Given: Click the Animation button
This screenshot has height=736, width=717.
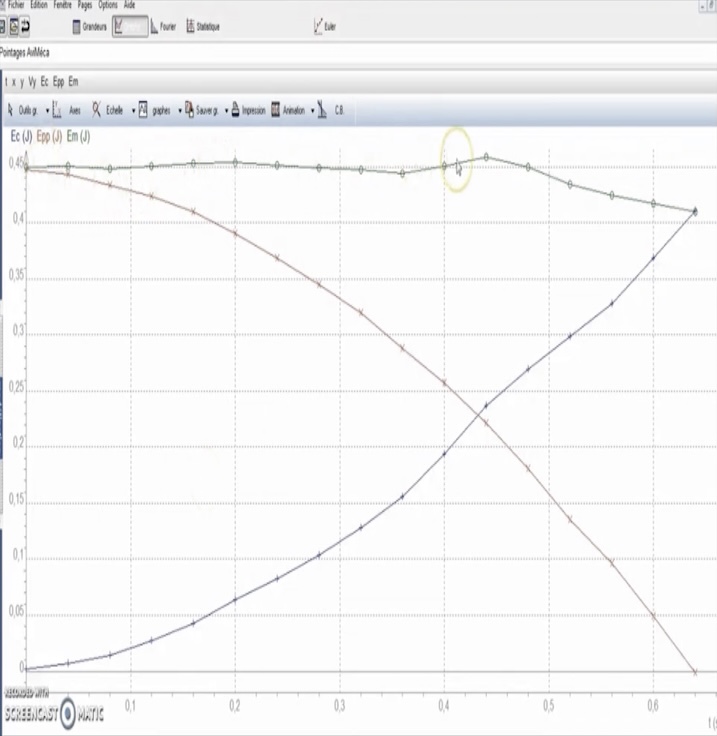Looking at the screenshot, I should 288,110.
